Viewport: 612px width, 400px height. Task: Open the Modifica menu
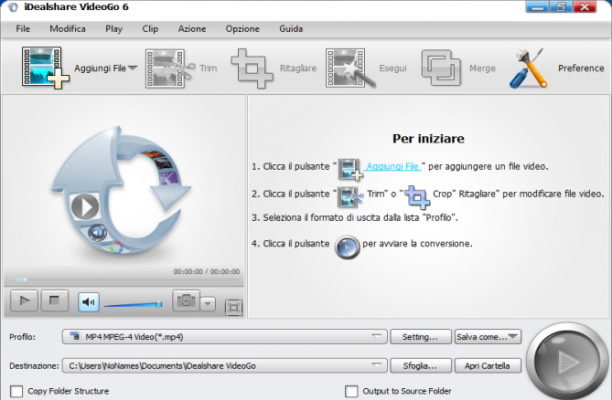click(68, 29)
